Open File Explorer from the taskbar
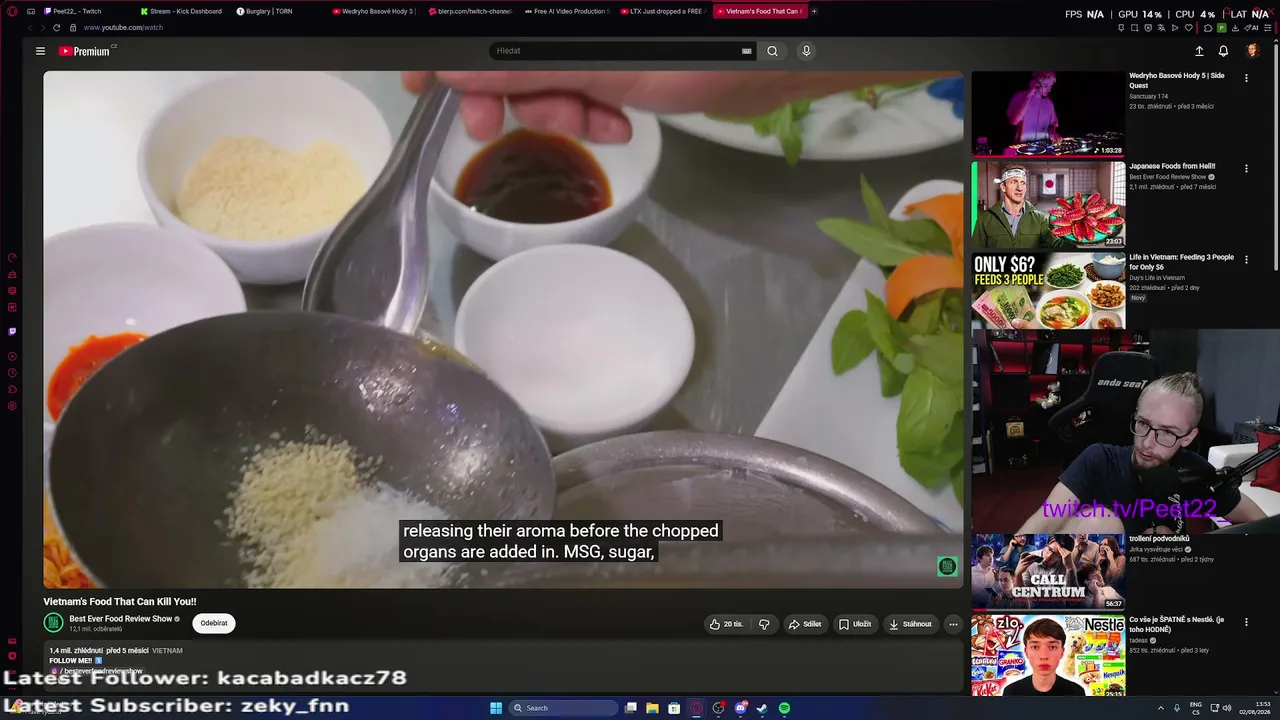The width and height of the screenshot is (1280, 720). coord(652,708)
